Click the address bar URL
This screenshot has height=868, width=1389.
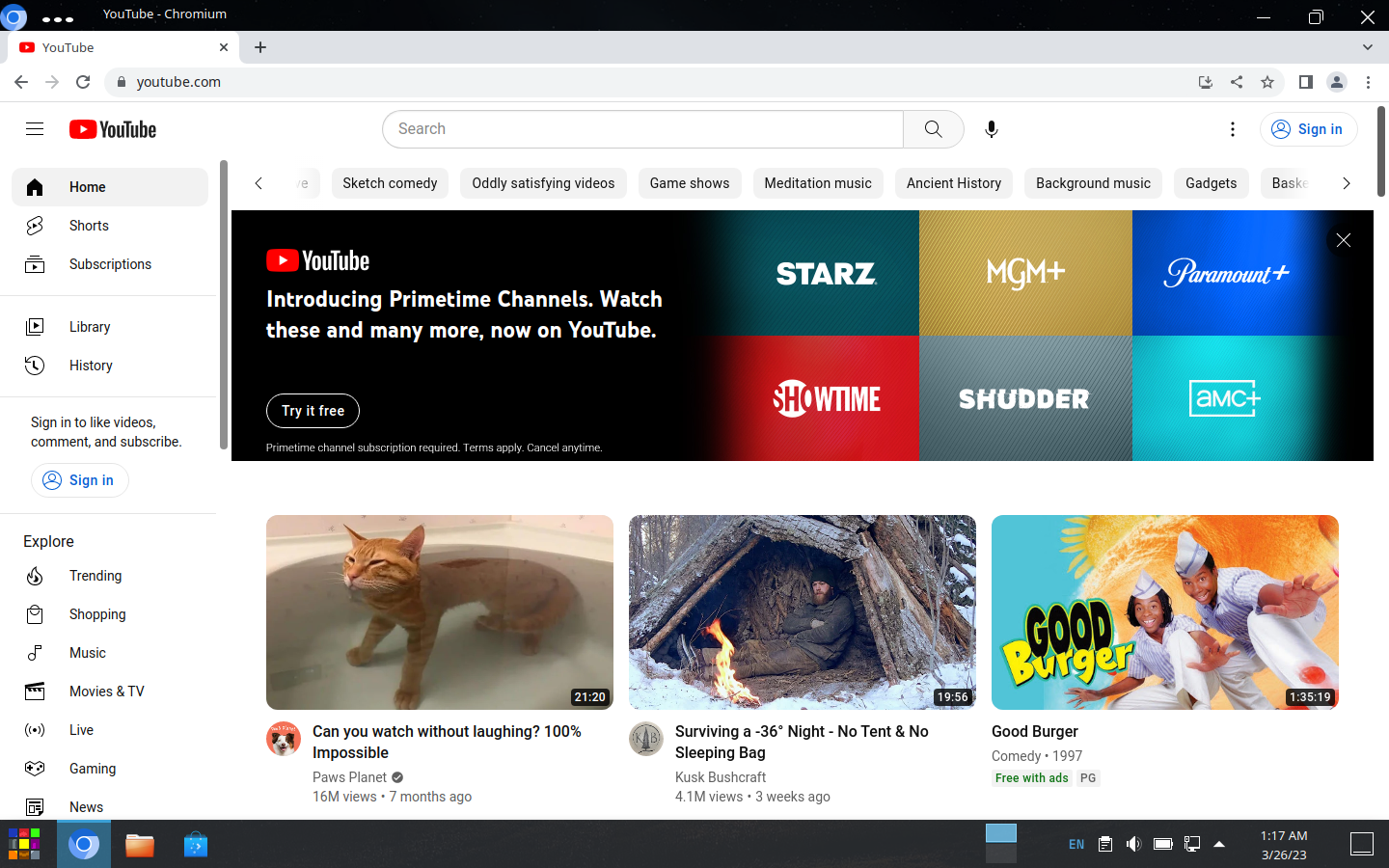[x=178, y=82]
